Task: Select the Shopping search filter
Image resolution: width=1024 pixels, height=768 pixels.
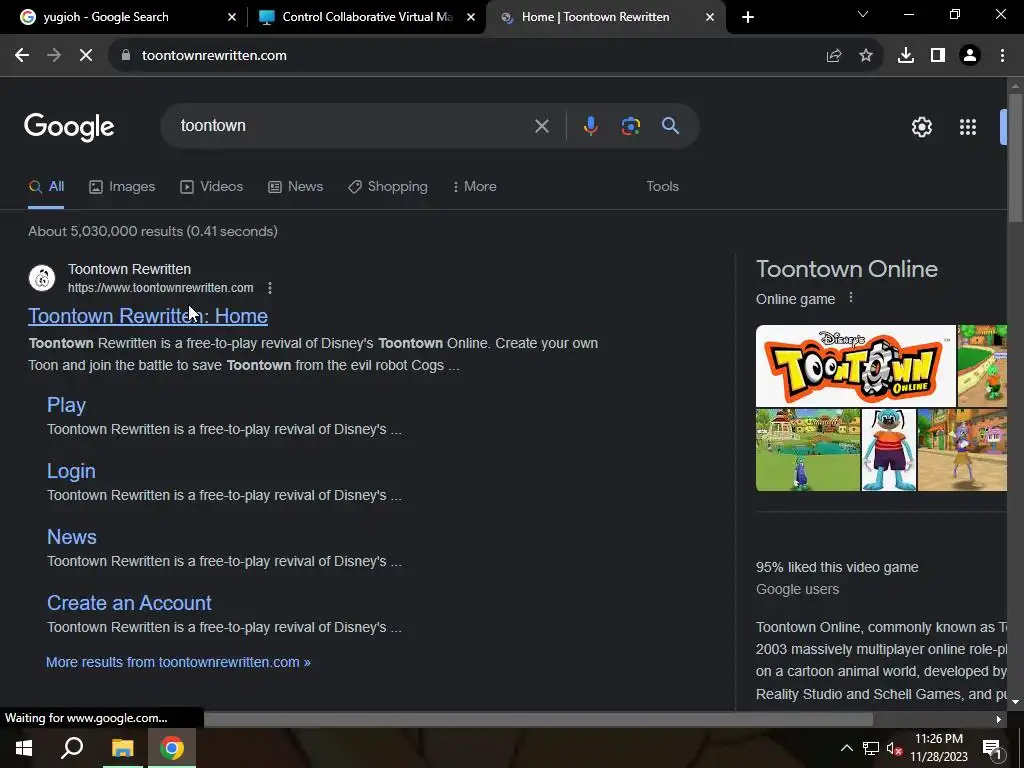Action: tap(388, 187)
